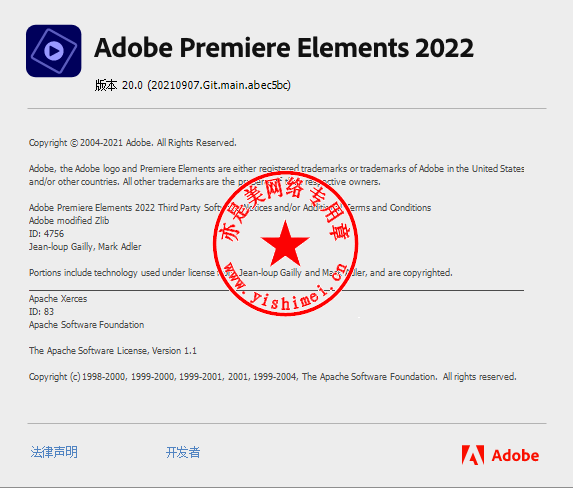Select the Apache Xerces entry
This screenshot has width=573, height=488.
(58, 299)
